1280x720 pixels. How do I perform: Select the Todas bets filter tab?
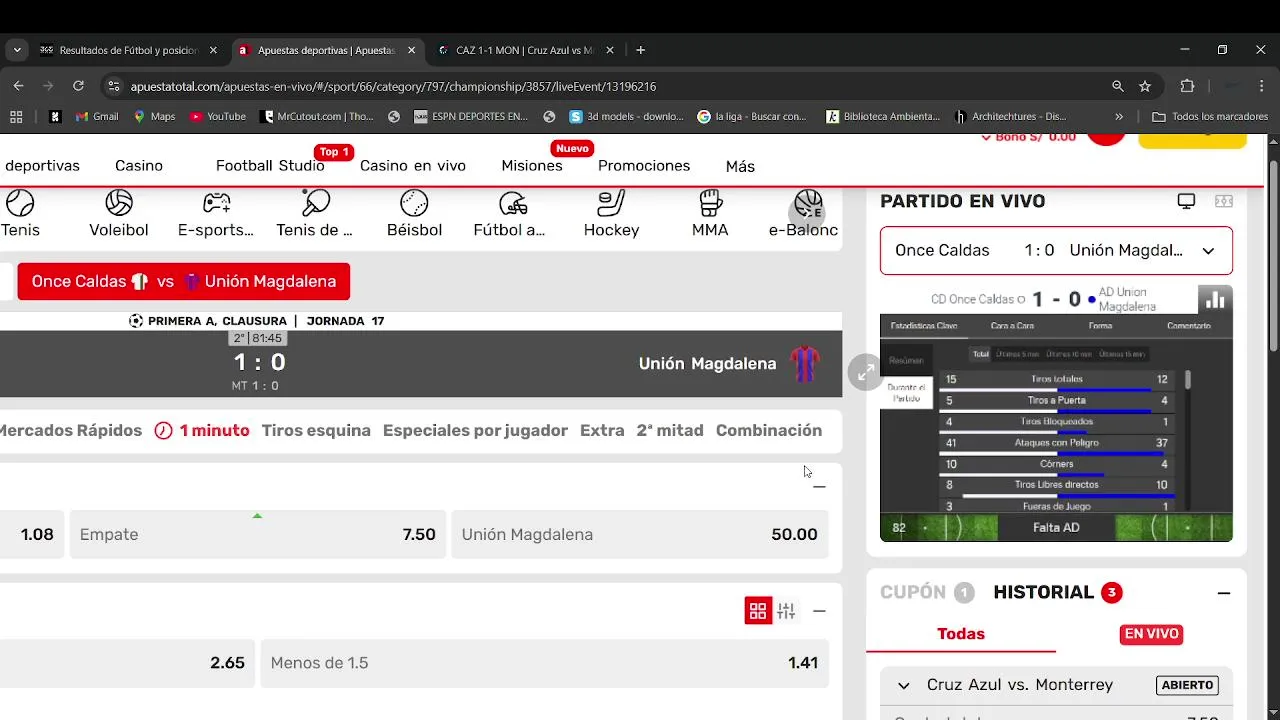pos(961,634)
